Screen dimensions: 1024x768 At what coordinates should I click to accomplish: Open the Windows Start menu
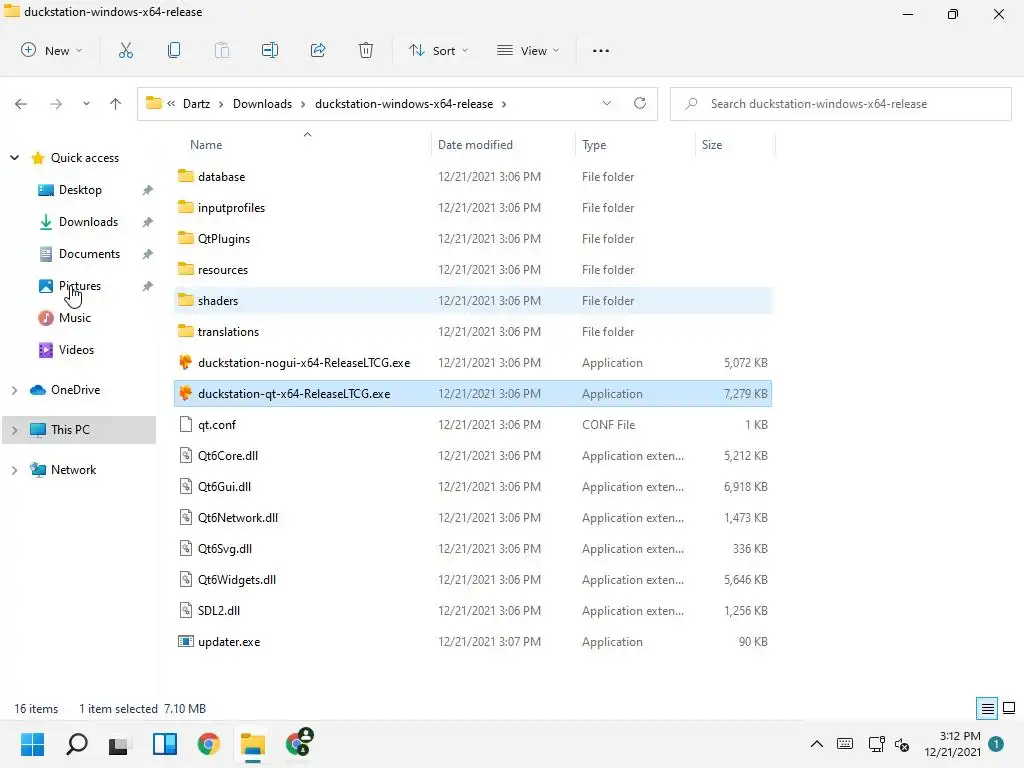[x=33, y=744]
